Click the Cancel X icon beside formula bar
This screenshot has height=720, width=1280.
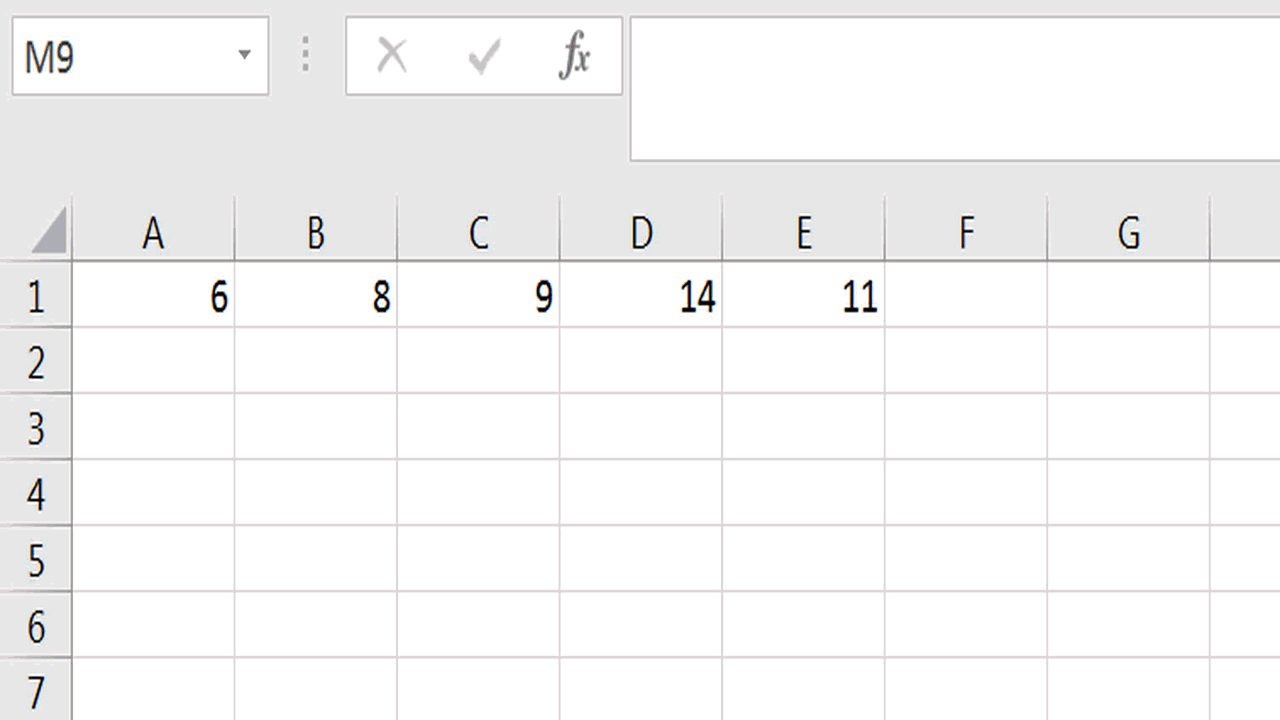coord(391,55)
